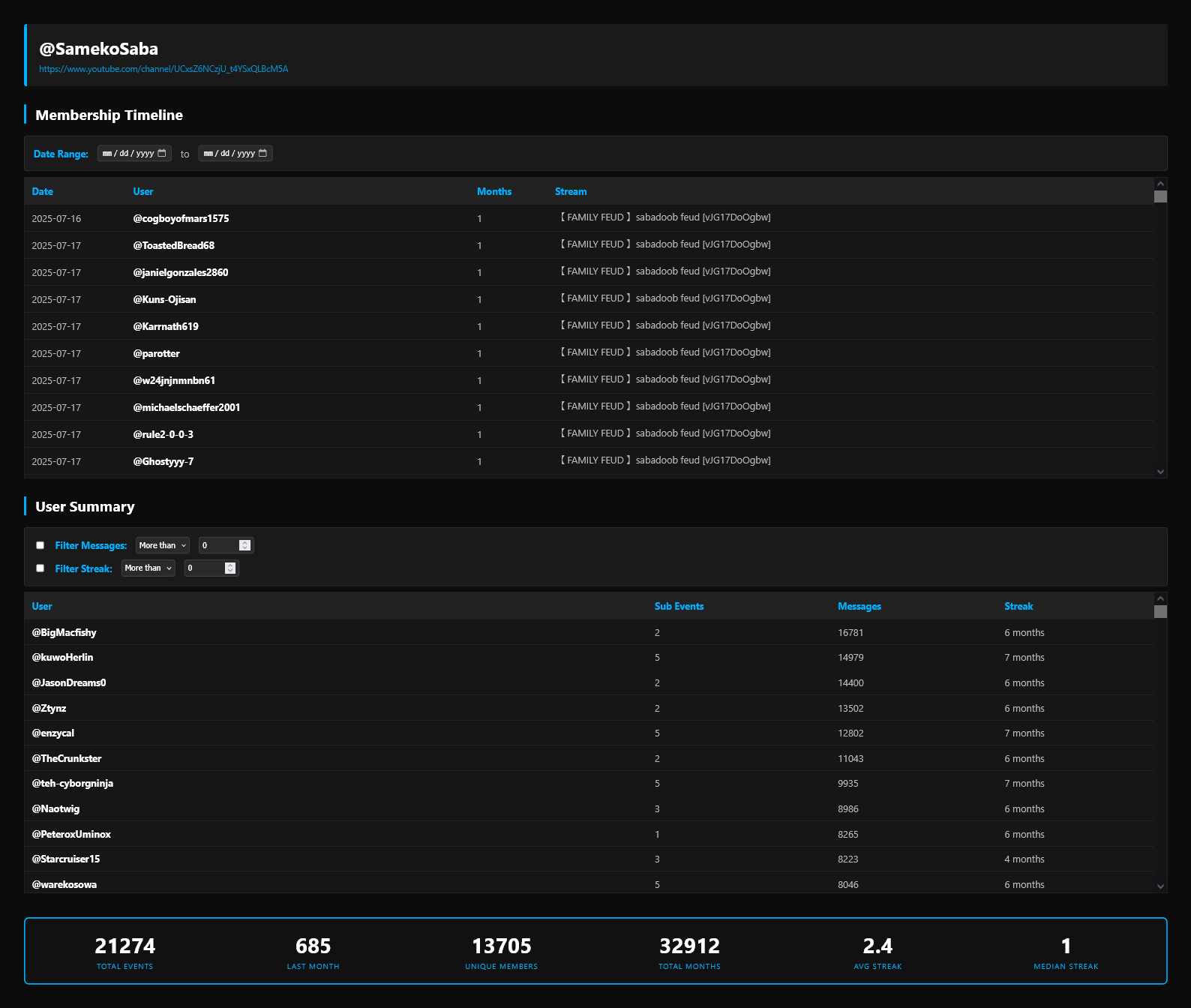Click the start date input field

(134, 153)
